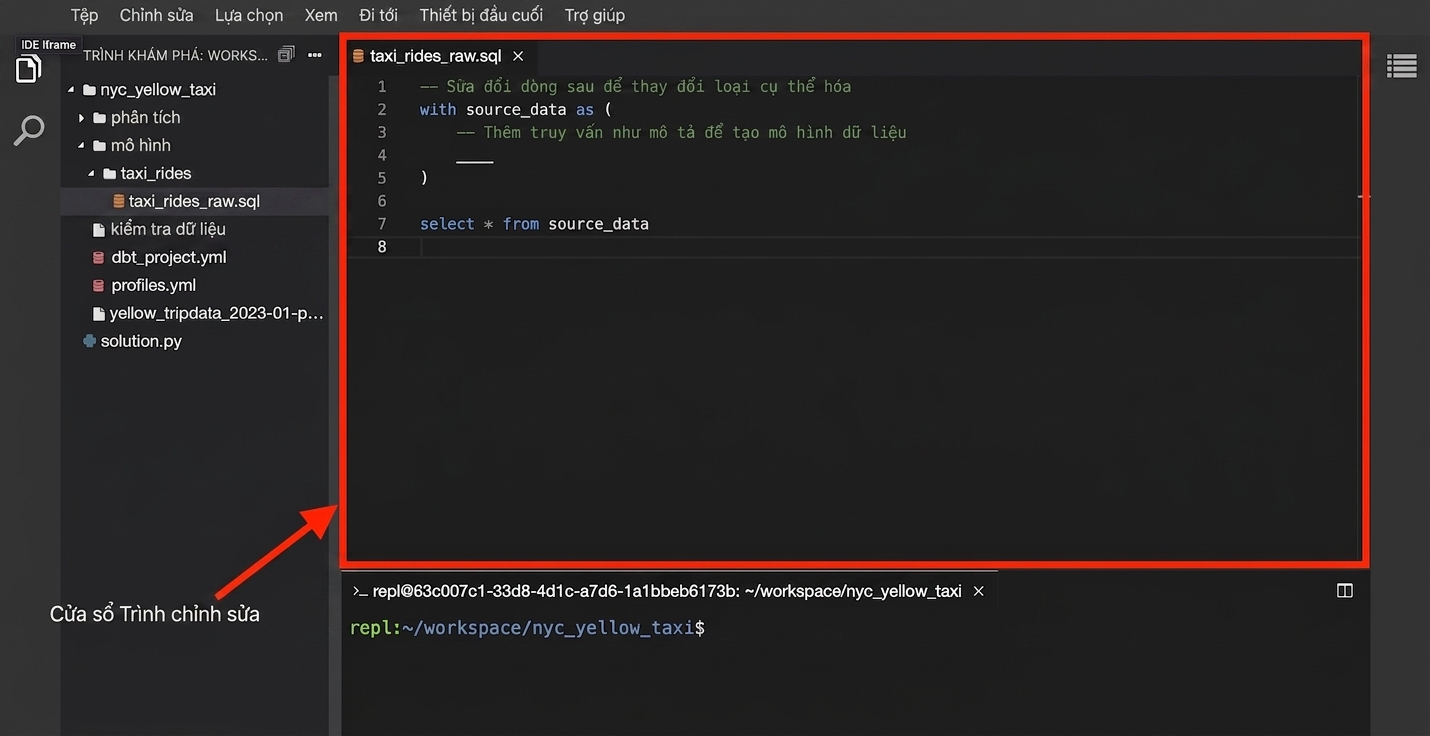Close the repl terminal tab
Viewport: 1430px width, 736px height.
click(x=979, y=591)
